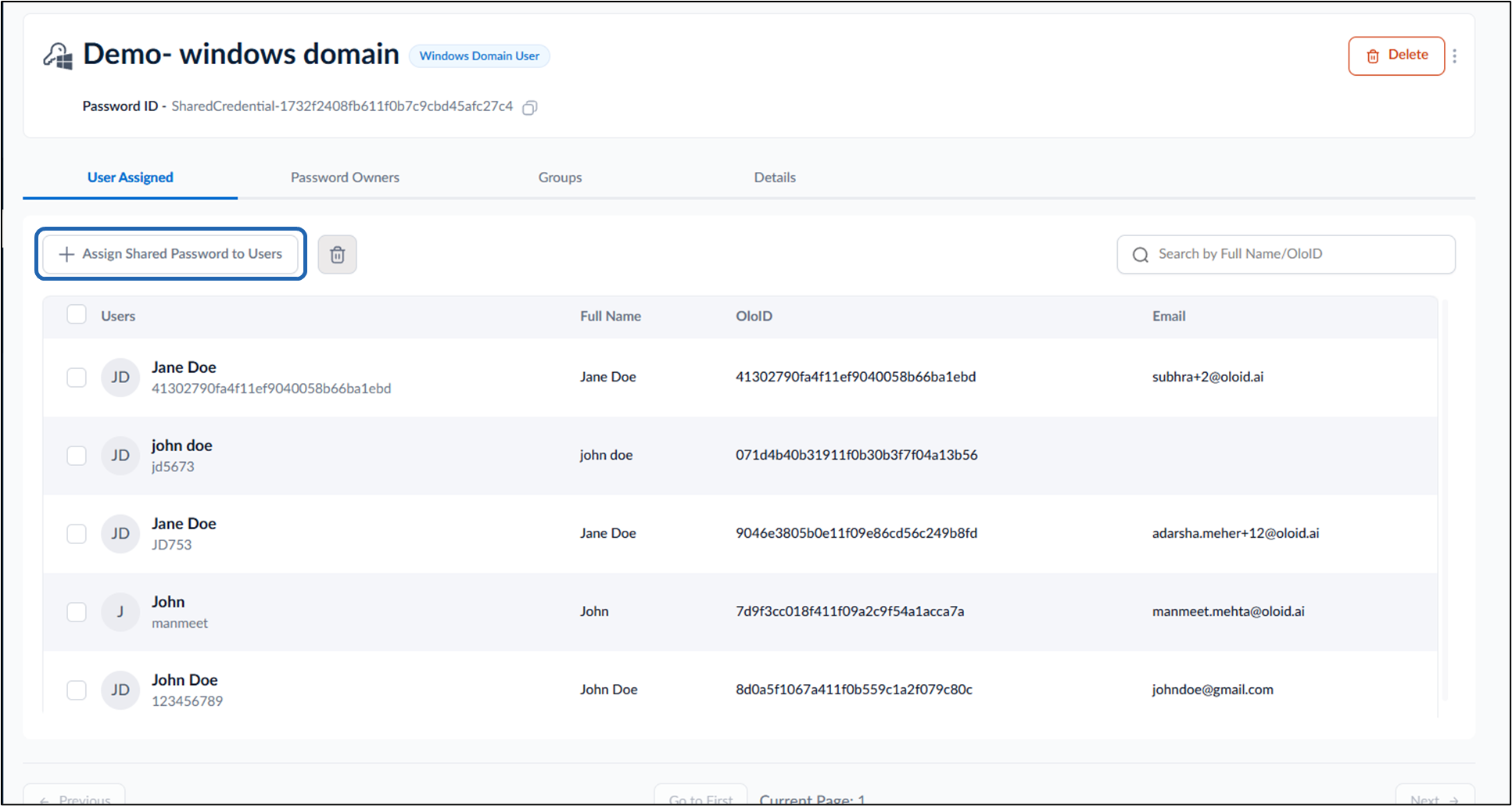Viewport: 1512px width, 806px height.
Task: Click OloID 7d9f3cc018f411f09a2c9f54a1acca7a
Action: click(850, 611)
